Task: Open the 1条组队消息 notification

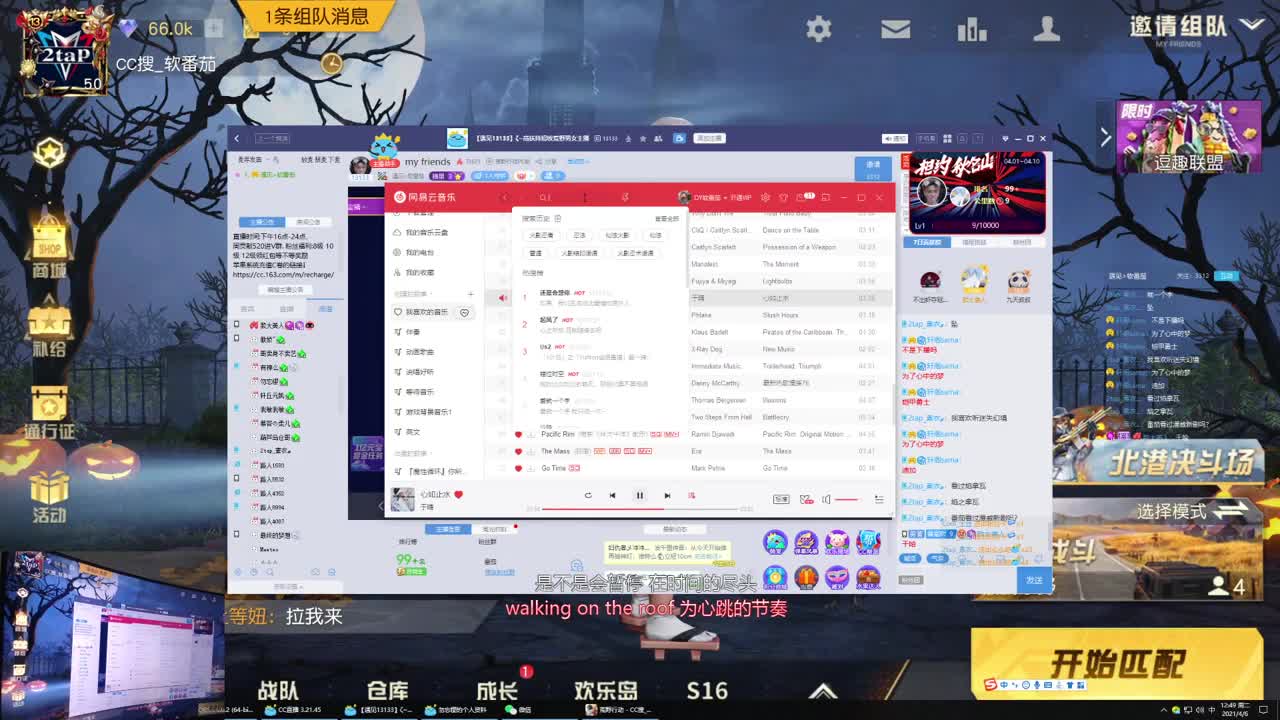Action: [x=316, y=16]
